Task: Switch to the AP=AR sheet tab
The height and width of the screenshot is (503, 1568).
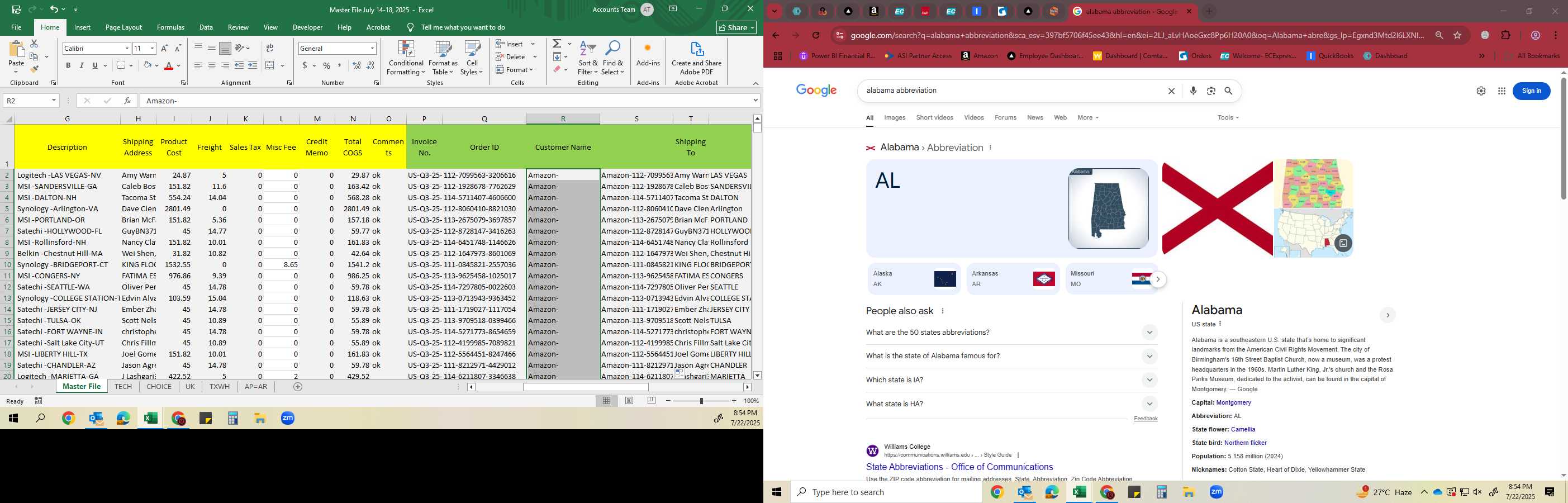Action: [256, 387]
